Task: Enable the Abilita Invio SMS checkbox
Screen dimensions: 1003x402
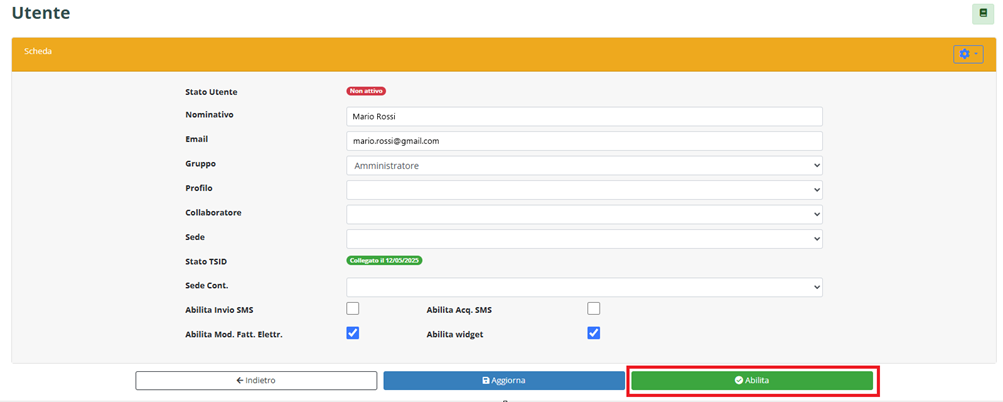Action: (353, 308)
